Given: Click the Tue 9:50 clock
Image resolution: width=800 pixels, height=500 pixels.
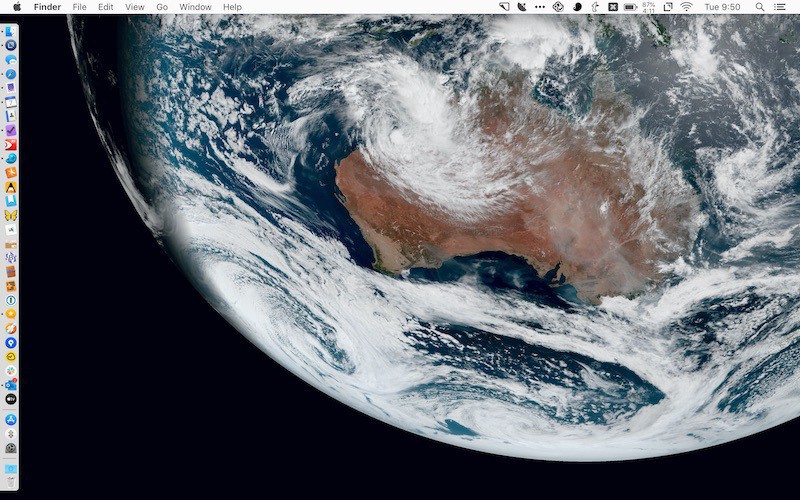Looking at the screenshot, I should coord(722,7).
